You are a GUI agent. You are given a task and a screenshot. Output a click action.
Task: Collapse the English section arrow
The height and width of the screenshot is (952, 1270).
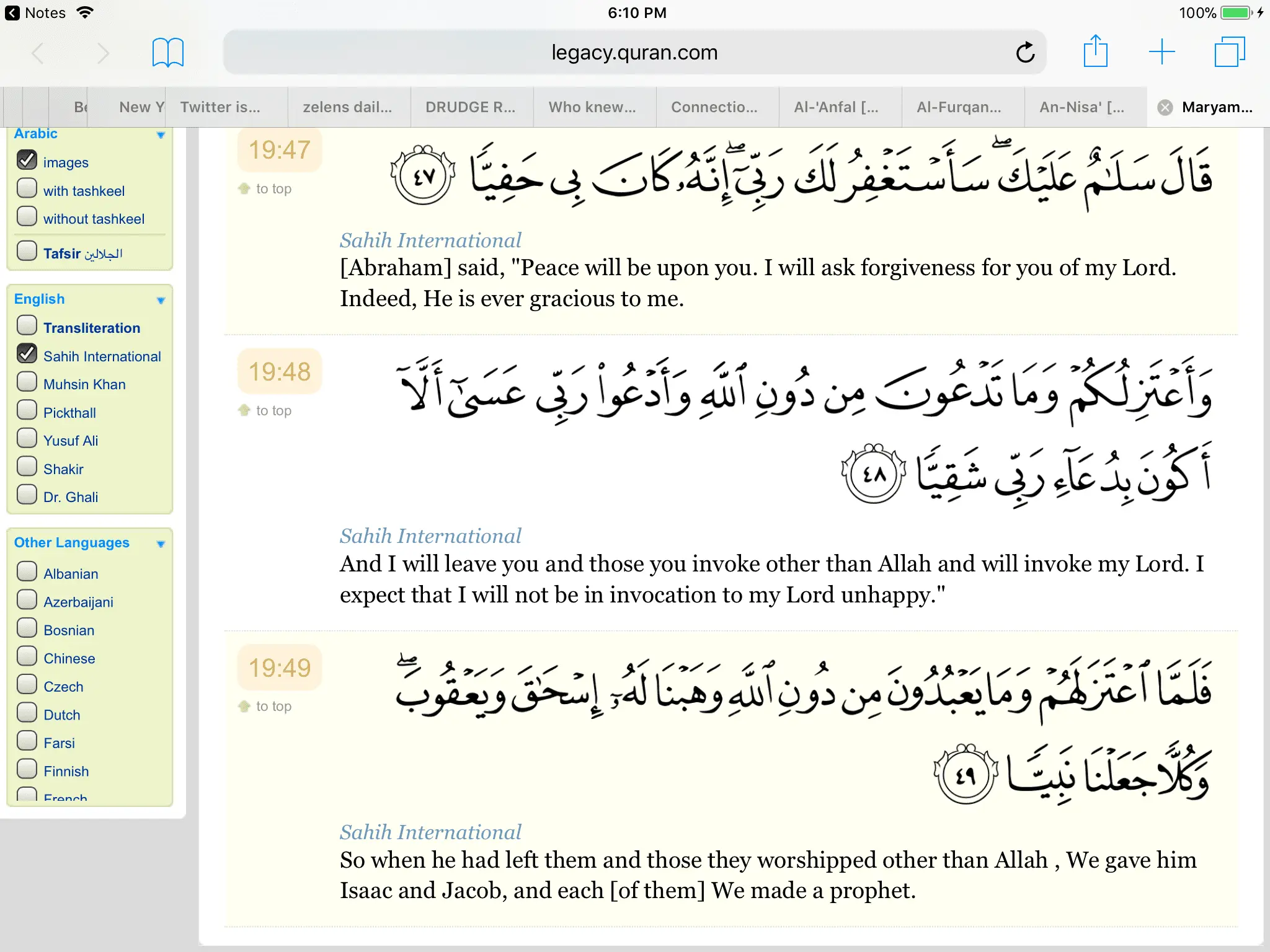point(161,301)
